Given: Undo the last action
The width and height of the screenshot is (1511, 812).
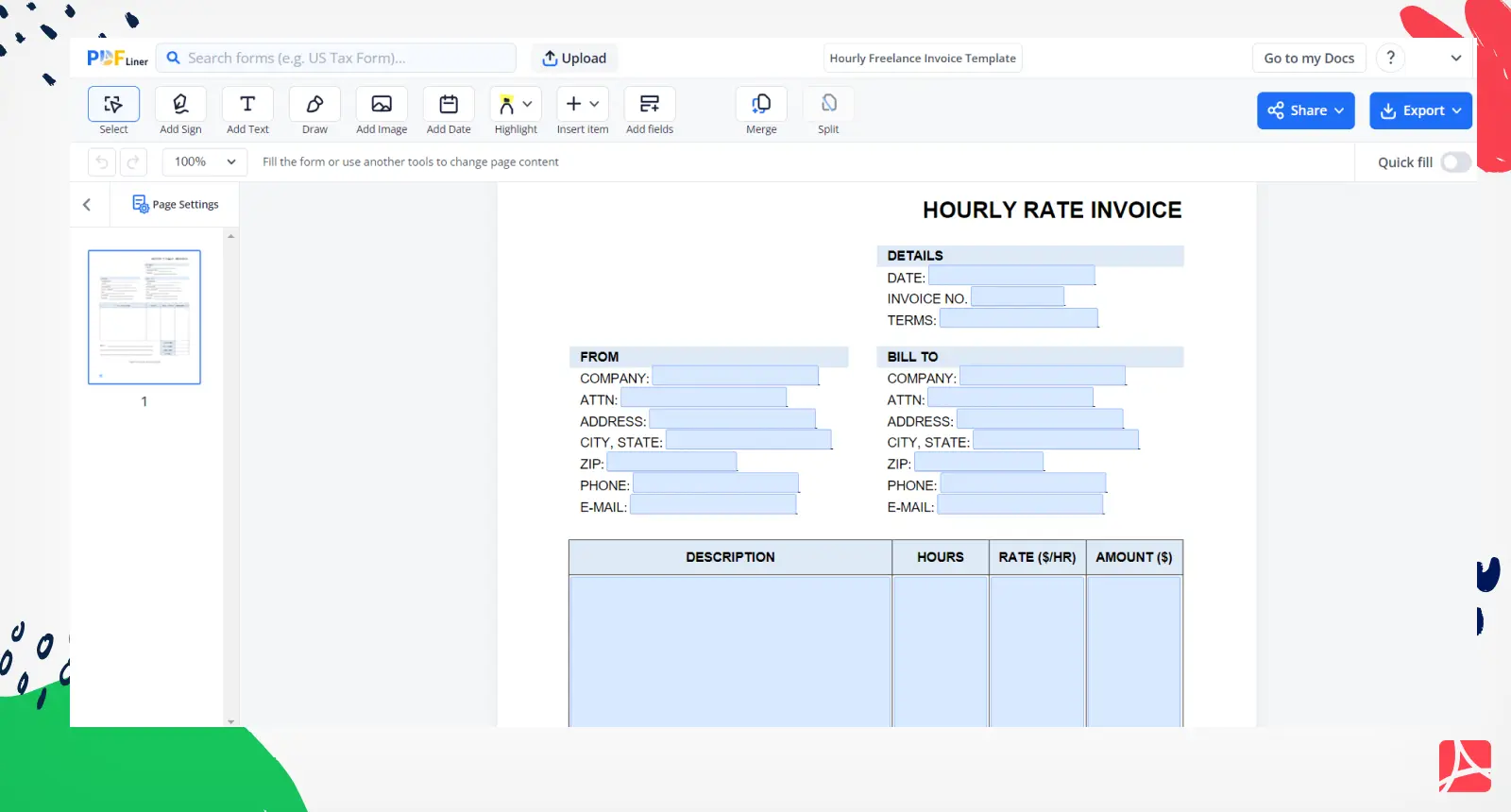Looking at the screenshot, I should click(x=102, y=162).
